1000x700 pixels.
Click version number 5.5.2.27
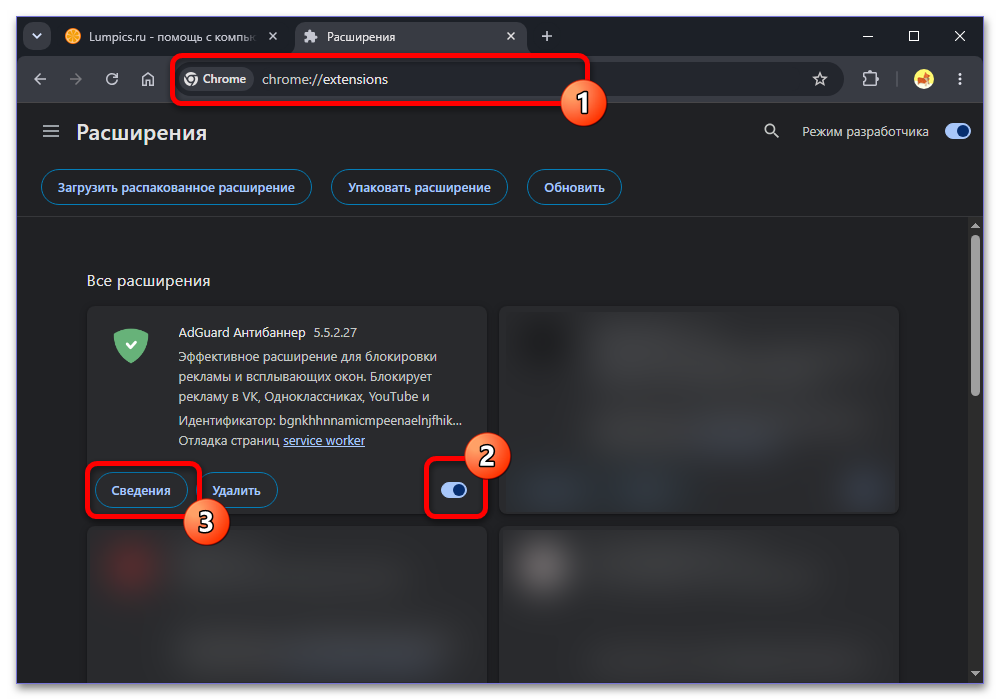coord(335,332)
